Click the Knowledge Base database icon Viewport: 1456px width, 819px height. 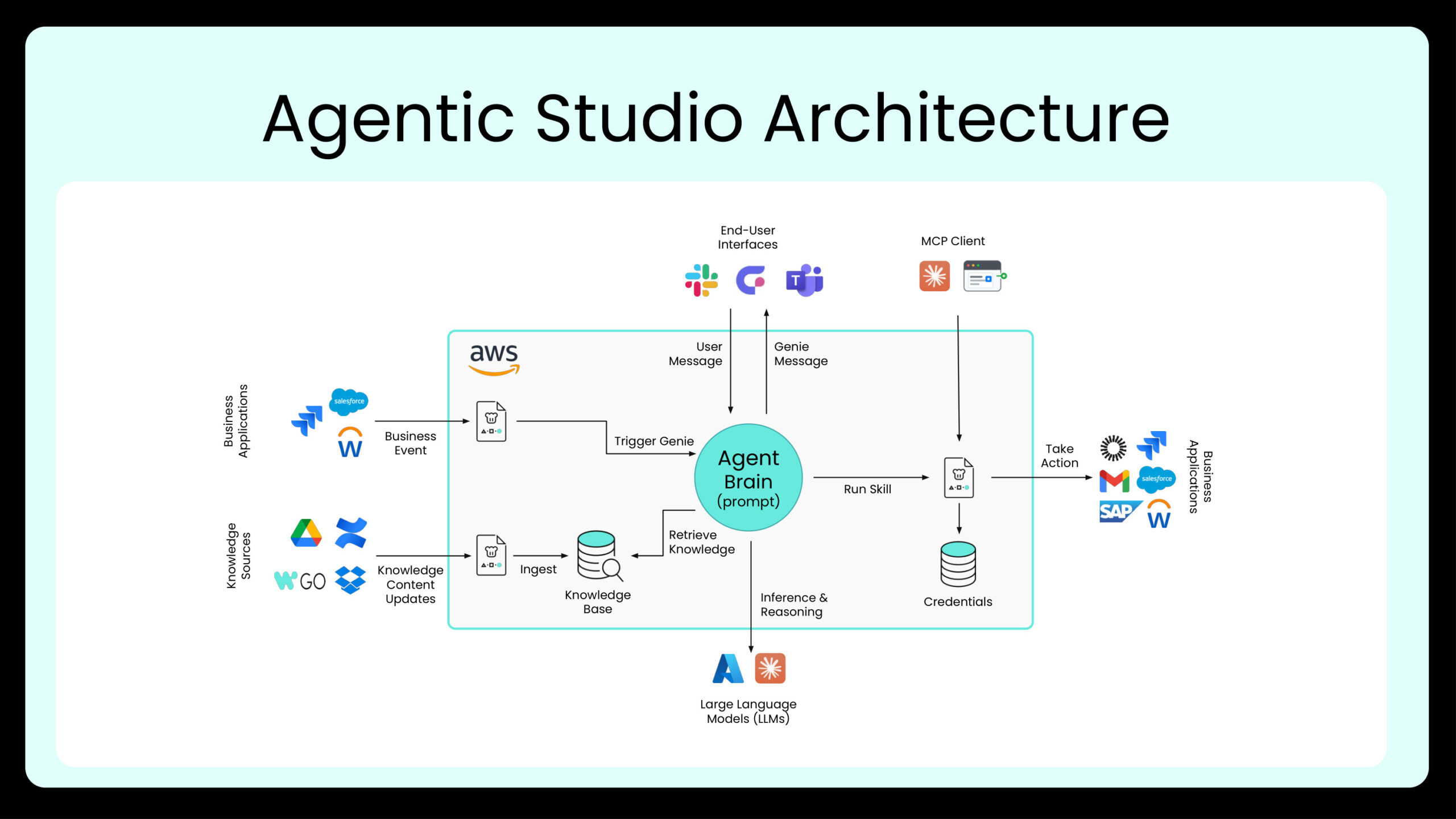(x=599, y=556)
